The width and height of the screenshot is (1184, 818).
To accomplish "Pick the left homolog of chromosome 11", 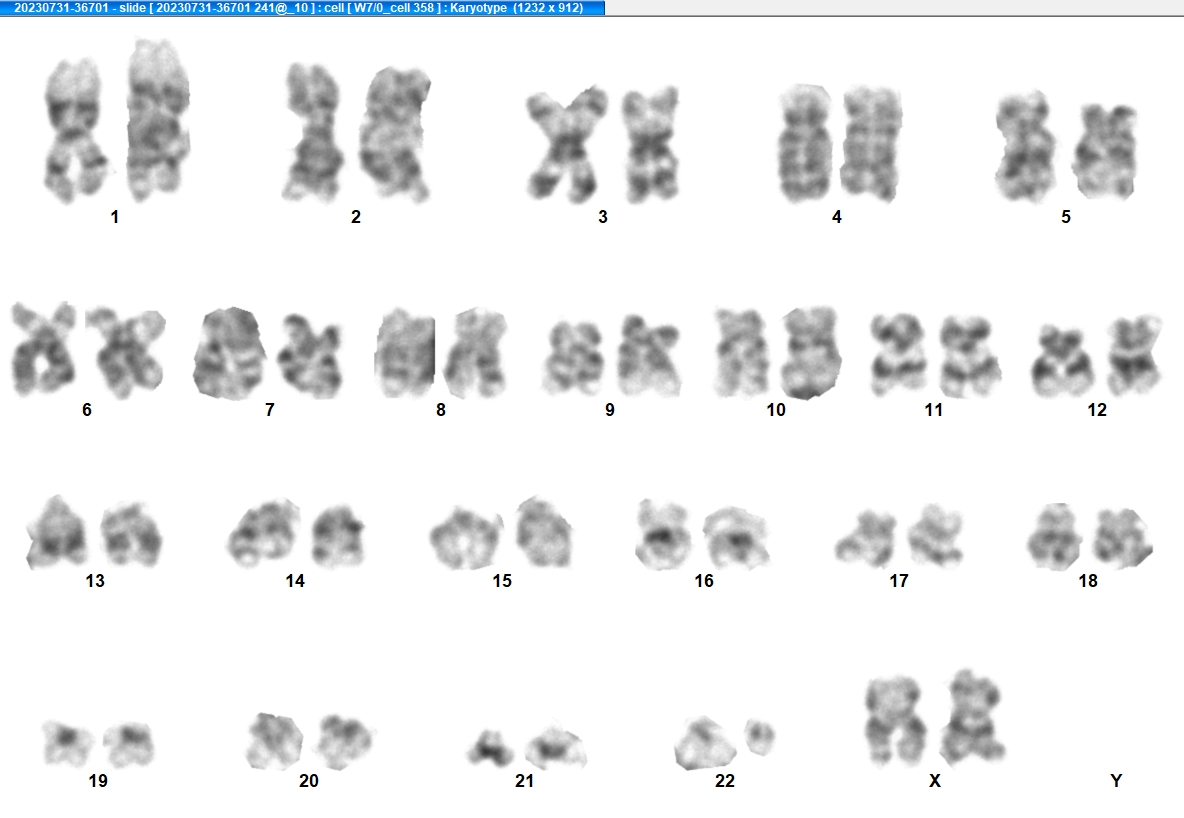I will click(x=899, y=355).
